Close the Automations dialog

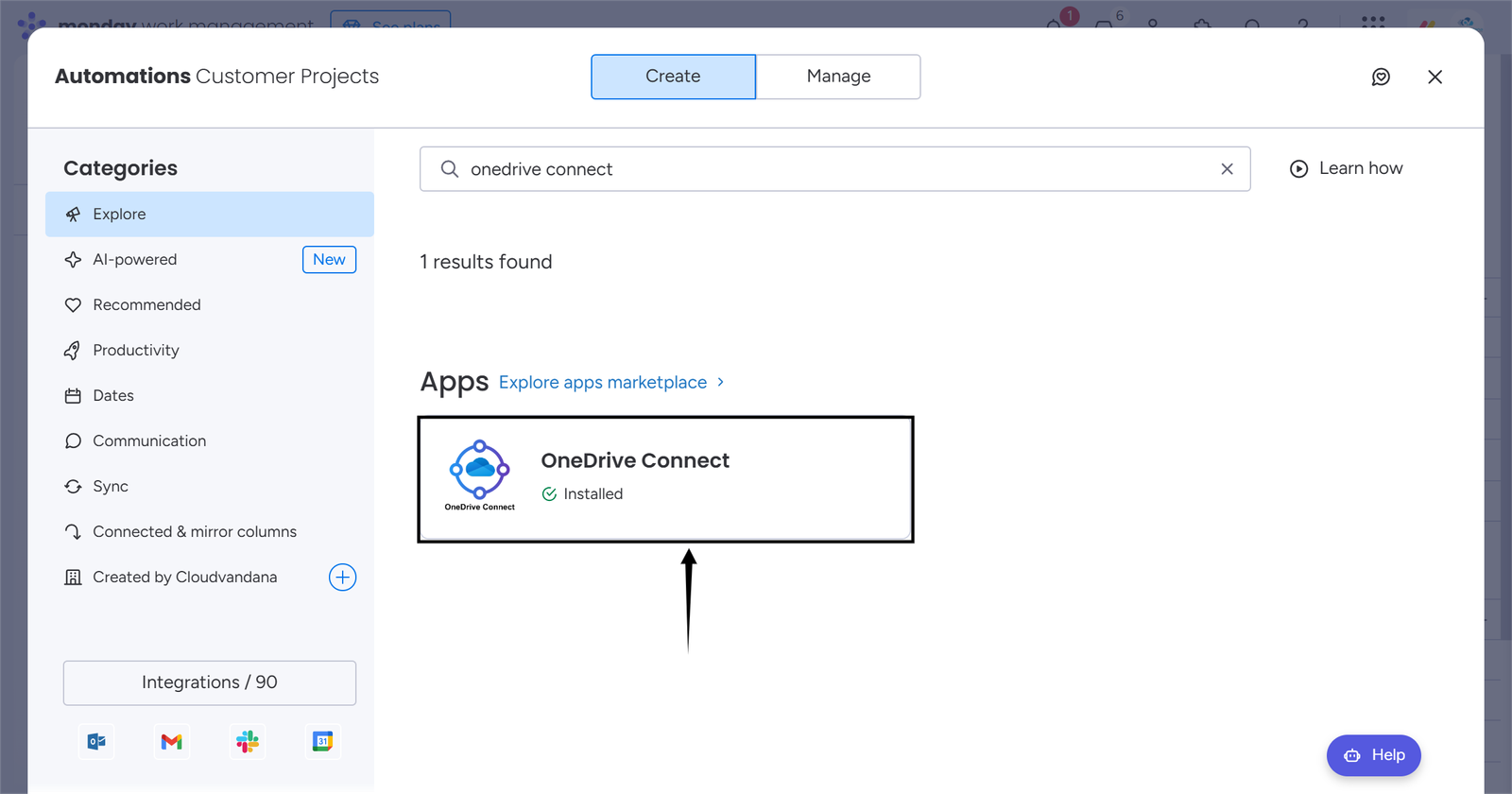click(x=1435, y=77)
